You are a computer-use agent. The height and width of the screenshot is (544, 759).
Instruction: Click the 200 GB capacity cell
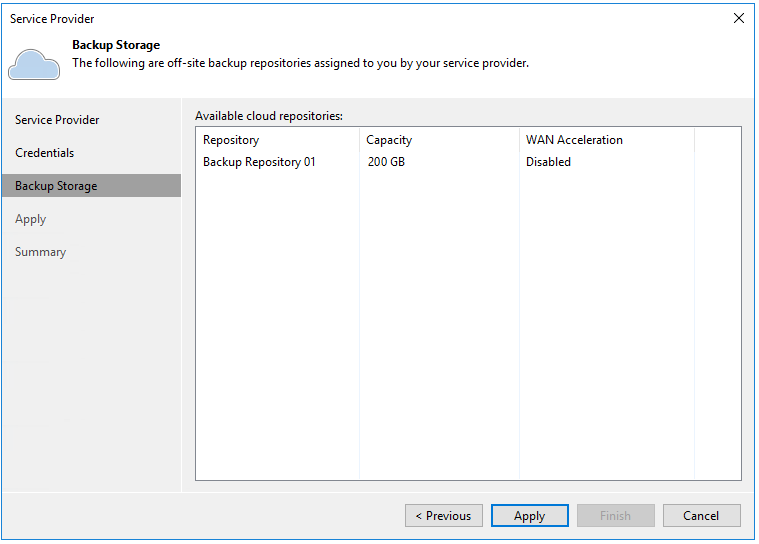coord(386,162)
